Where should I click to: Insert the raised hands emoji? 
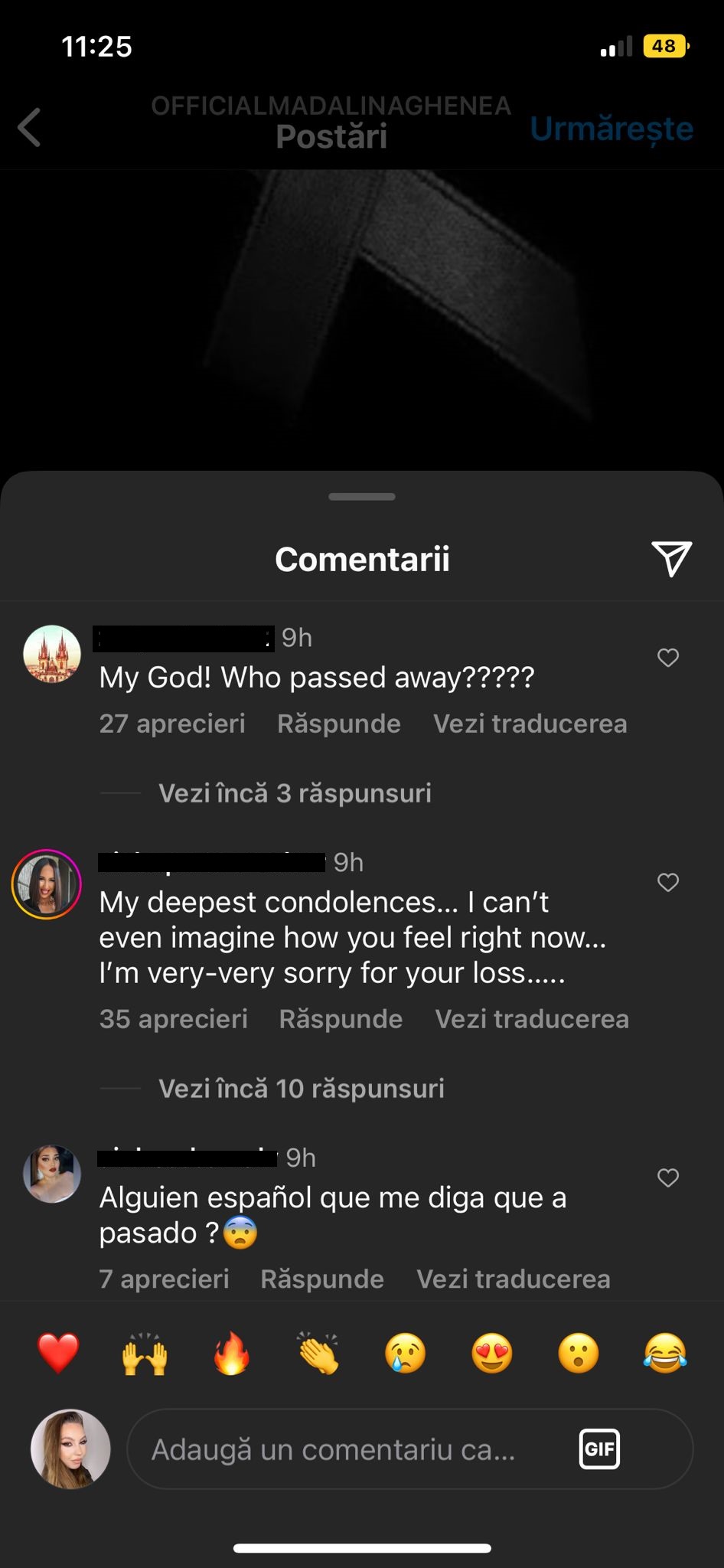pyautogui.click(x=145, y=1353)
